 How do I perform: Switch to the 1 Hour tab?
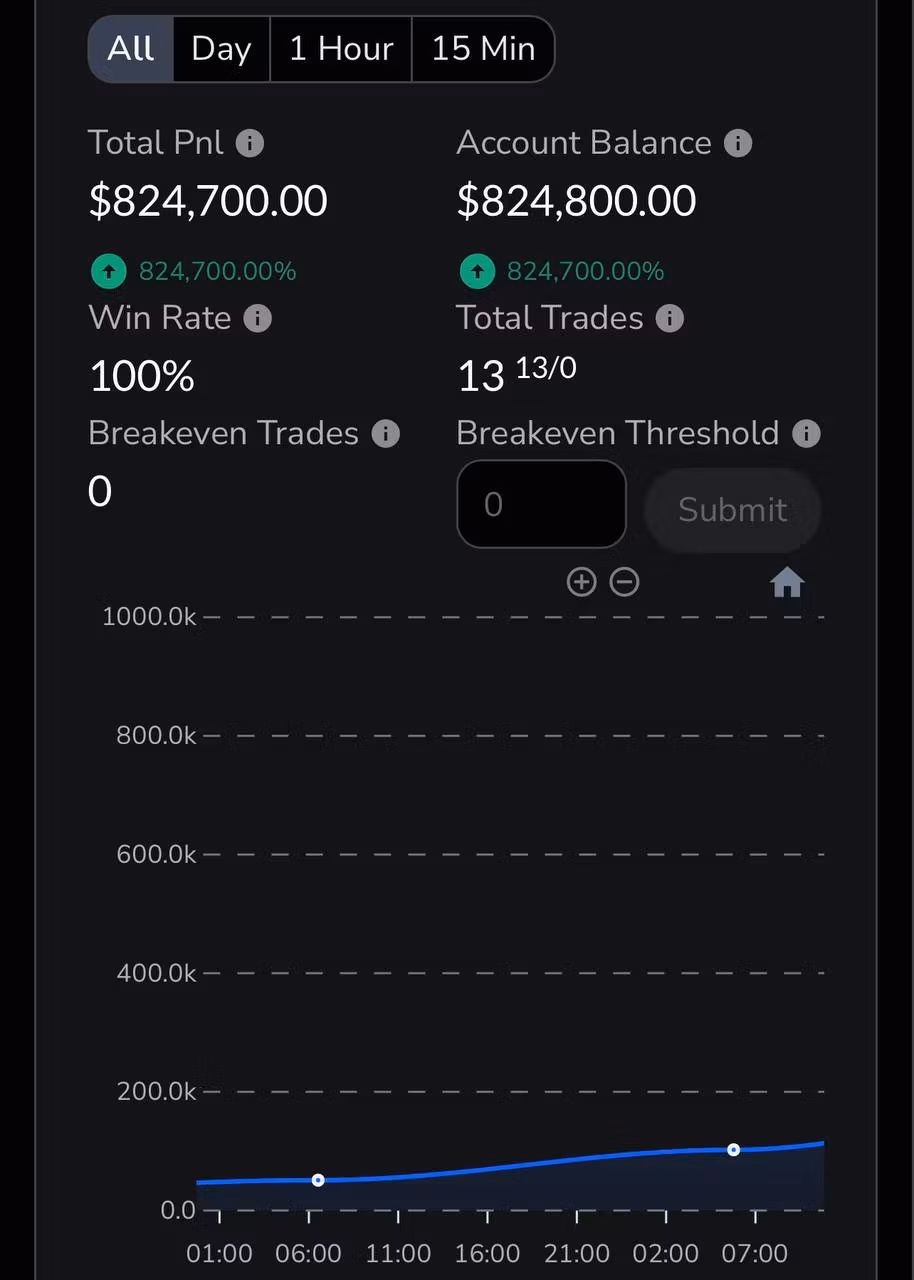coord(341,49)
